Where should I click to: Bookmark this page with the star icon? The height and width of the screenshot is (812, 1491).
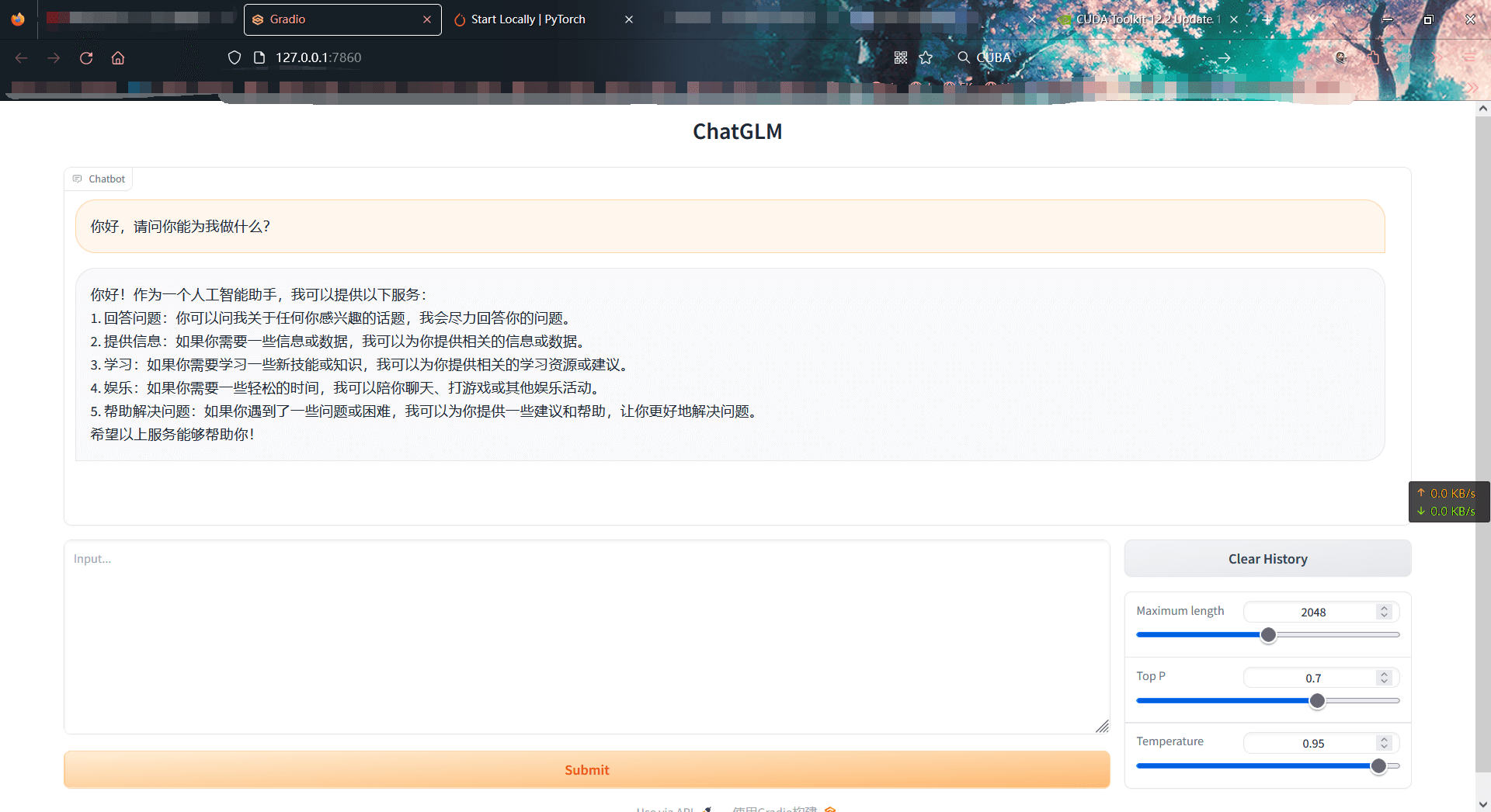[926, 57]
